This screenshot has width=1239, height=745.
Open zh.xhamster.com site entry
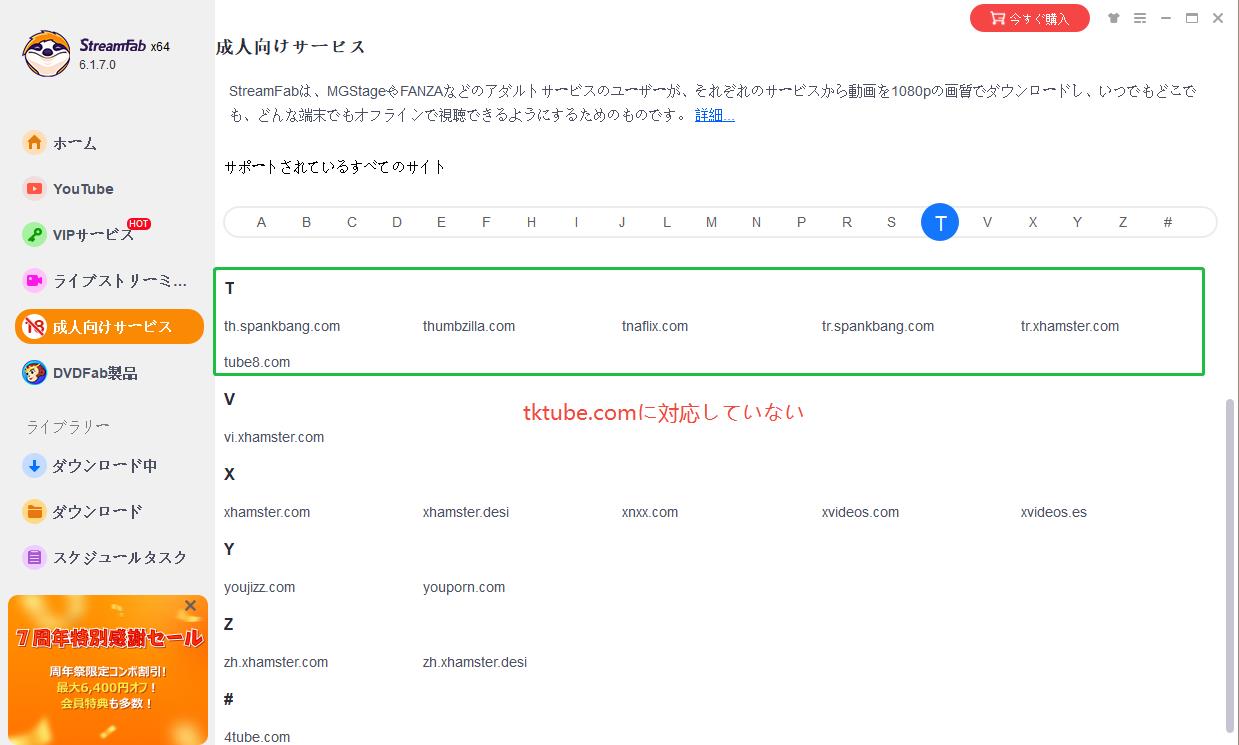(276, 662)
